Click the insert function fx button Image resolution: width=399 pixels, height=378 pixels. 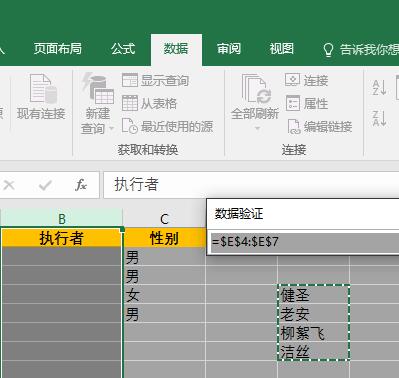point(81,185)
